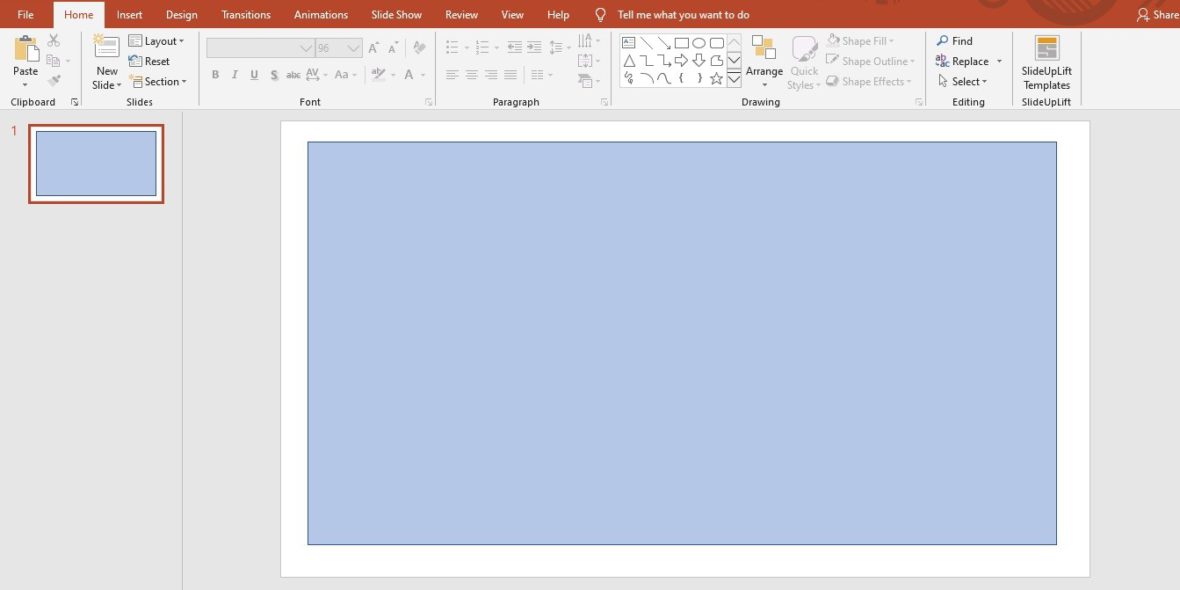Pick the Arrow shape in the Drawing gallery
1180x590 pixels.
pos(664,43)
